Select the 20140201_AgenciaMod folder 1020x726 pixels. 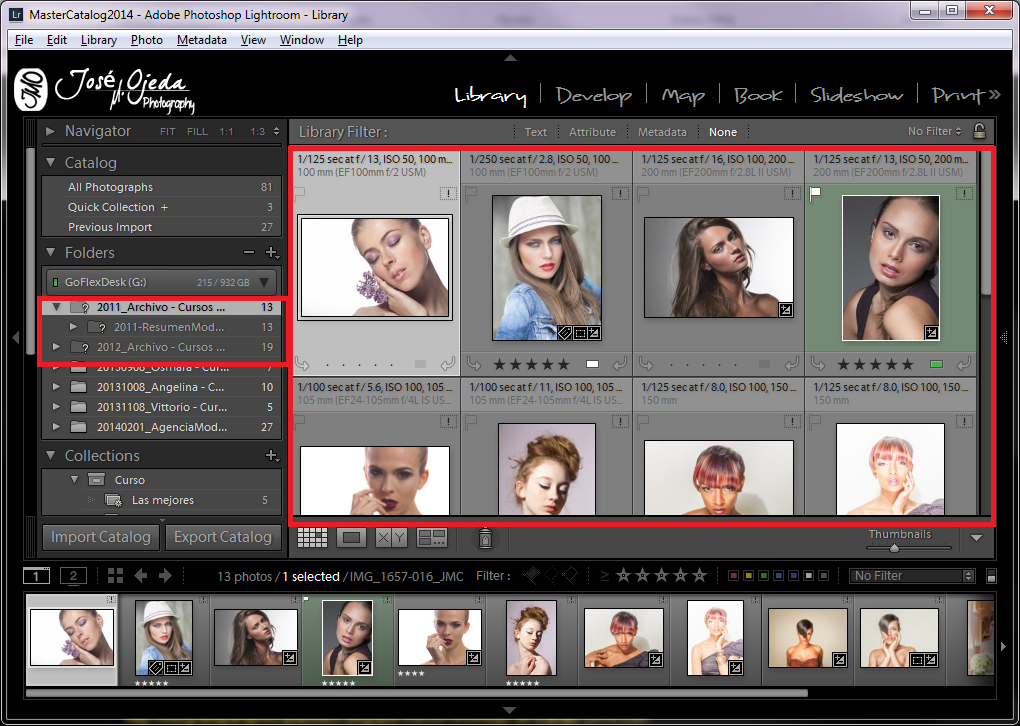click(x=161, y=427)
